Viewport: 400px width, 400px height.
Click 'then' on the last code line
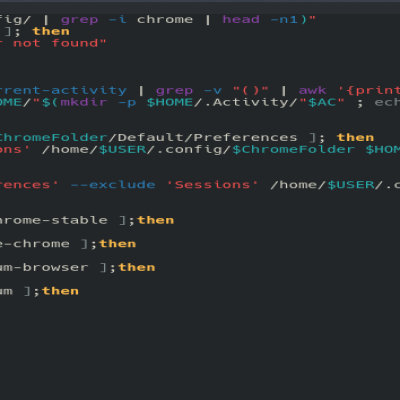coord(60,291)
